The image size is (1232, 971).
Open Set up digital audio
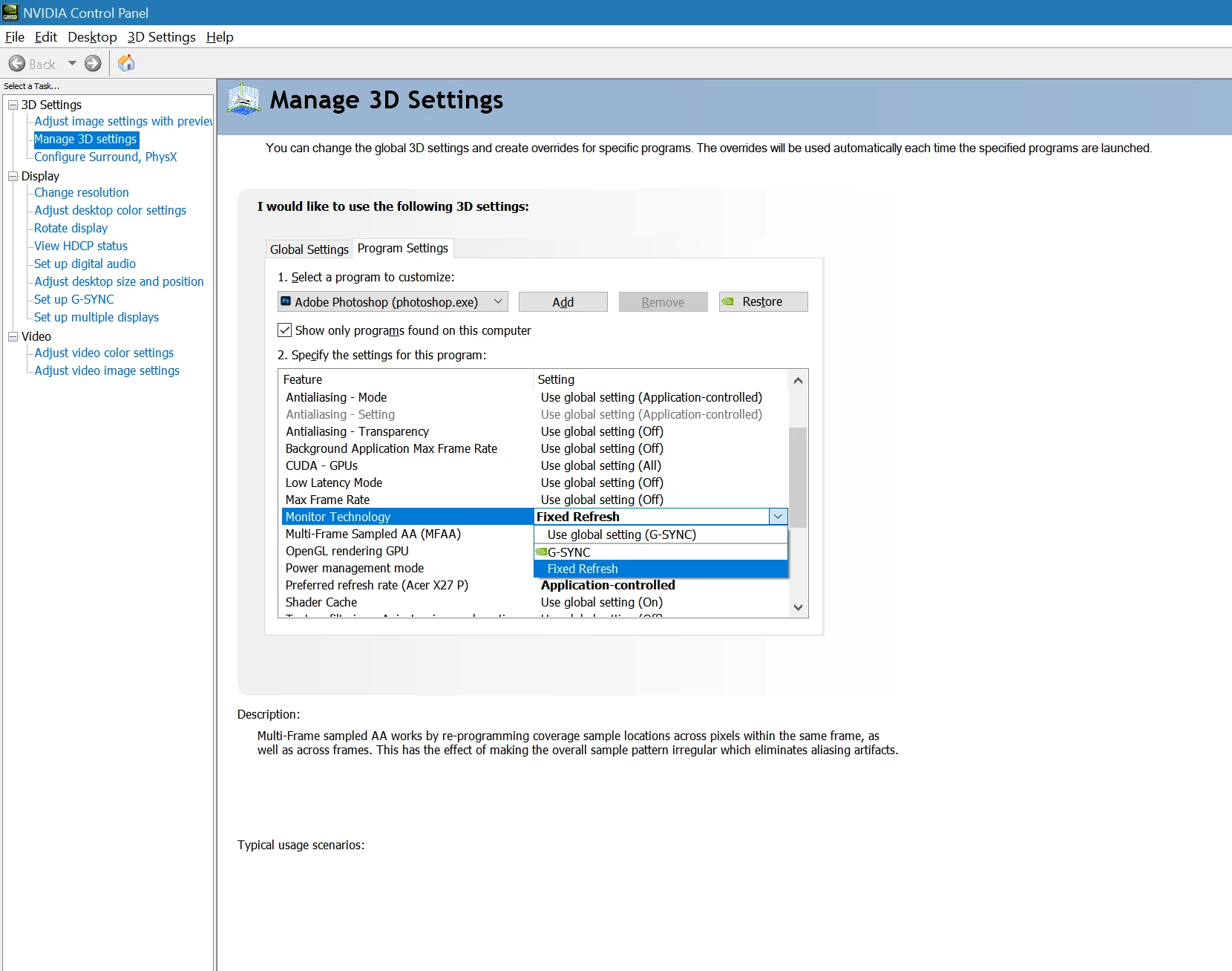pos(85,264)
